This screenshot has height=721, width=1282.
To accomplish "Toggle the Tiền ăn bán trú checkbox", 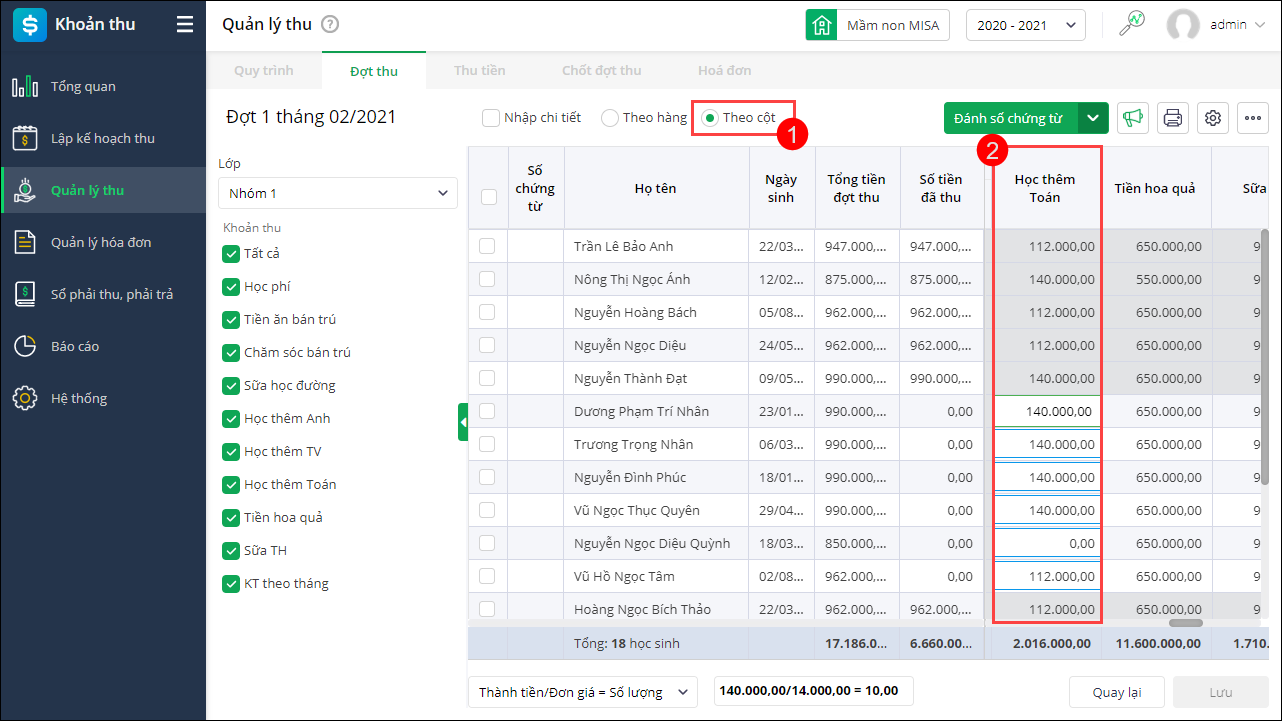I will click(231, 320).
